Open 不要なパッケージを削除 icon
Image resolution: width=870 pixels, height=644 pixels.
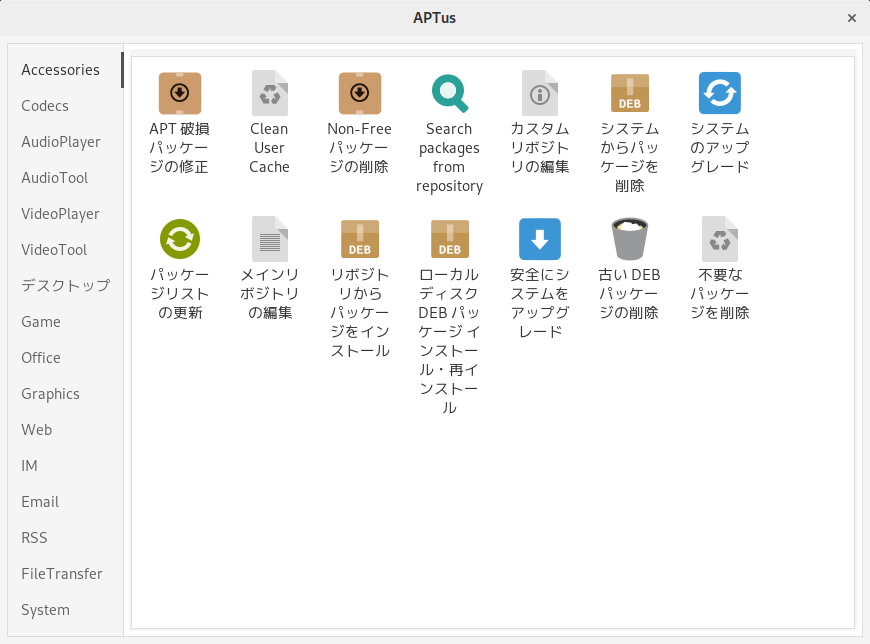tap(720, 239)
